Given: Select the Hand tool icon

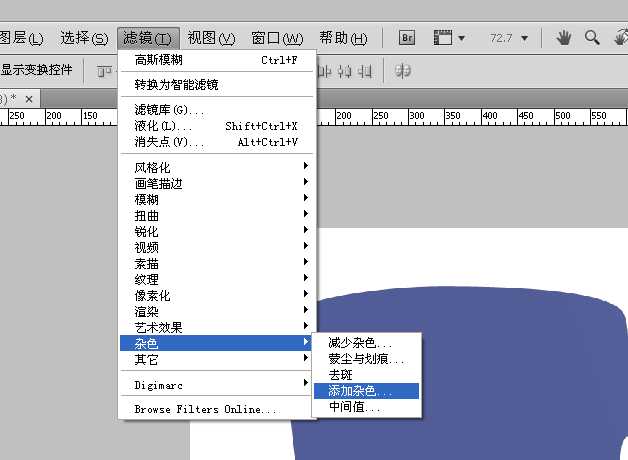Looking at the screenshot, I should [564, 38].
